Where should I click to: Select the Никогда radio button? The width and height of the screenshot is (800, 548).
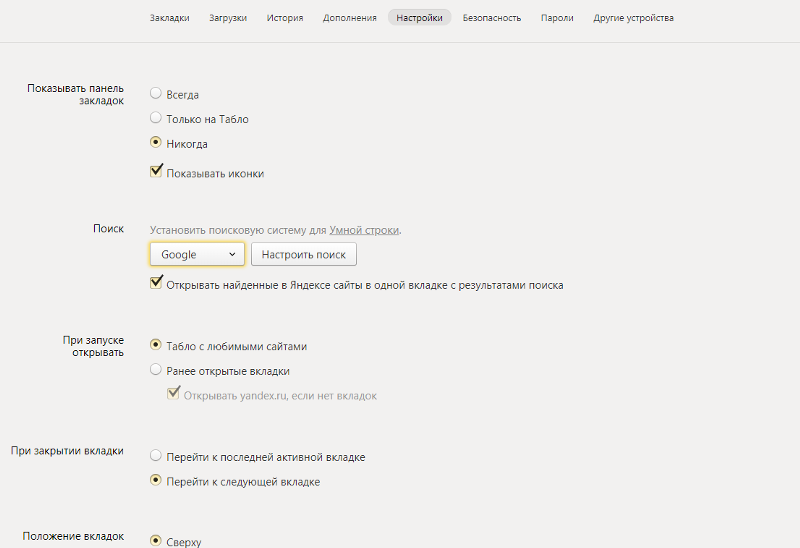pos(156,143)
